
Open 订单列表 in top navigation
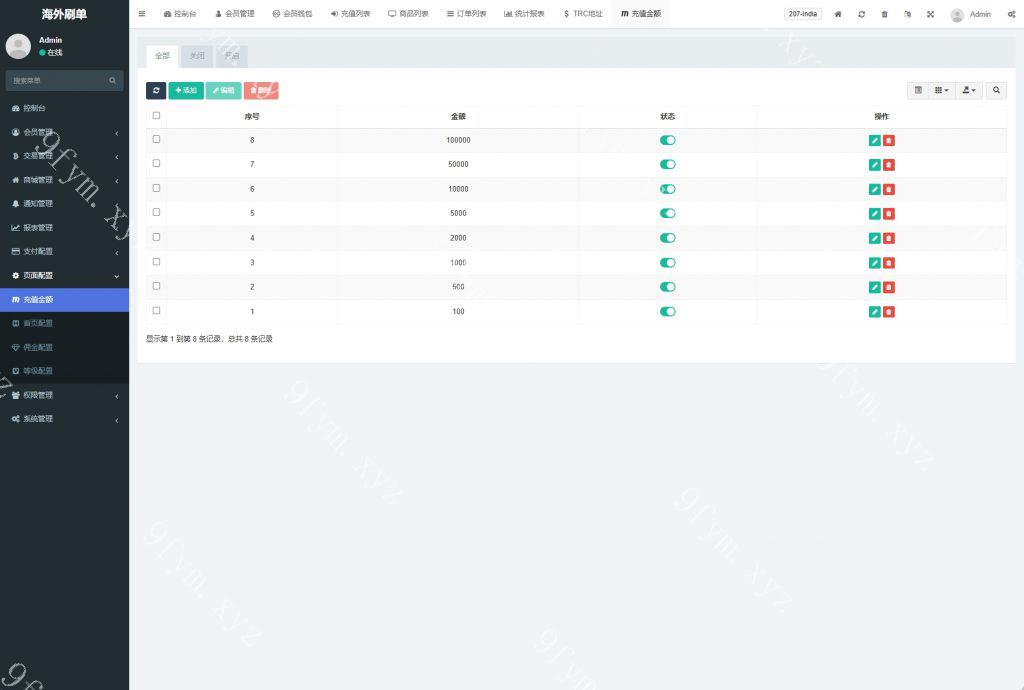tap(466, 14)
